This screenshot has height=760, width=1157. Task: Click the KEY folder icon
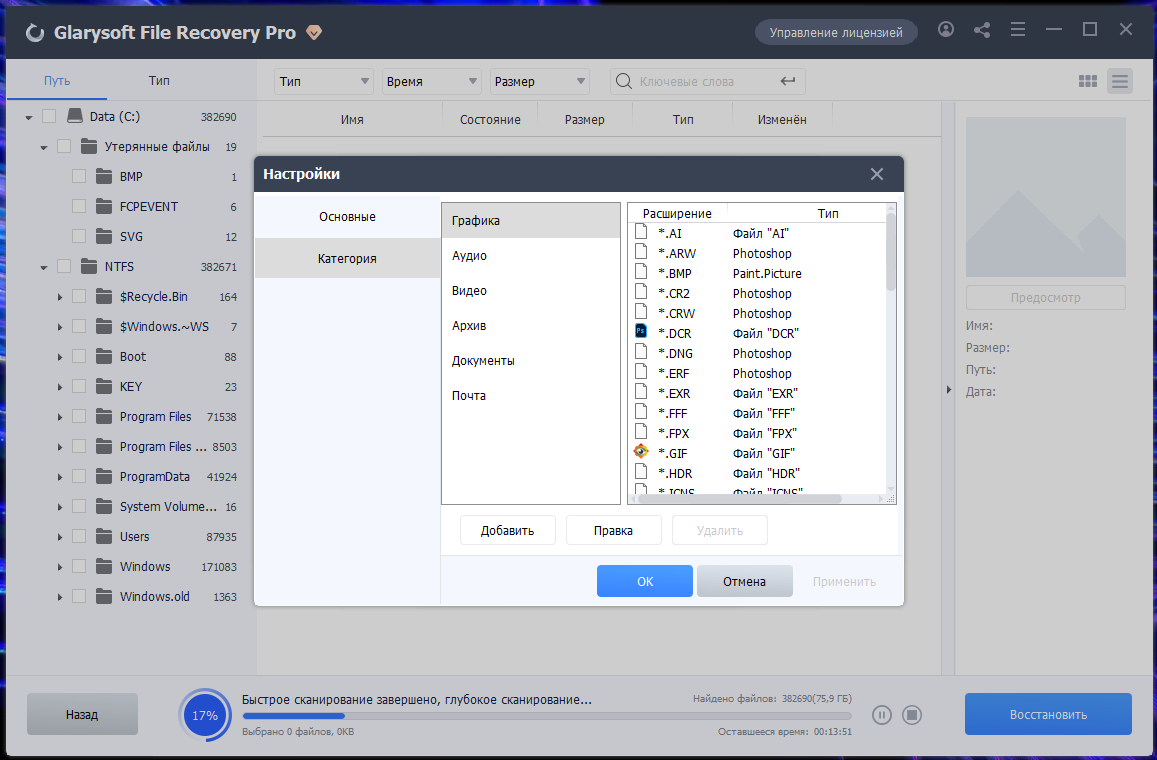104,386
